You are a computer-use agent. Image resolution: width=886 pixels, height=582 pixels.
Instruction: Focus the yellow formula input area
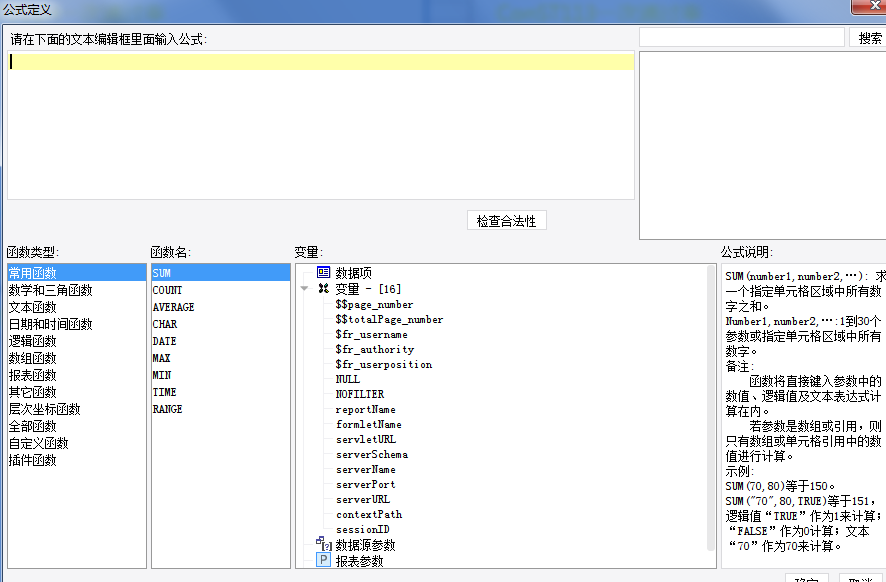tap(320, 62)
